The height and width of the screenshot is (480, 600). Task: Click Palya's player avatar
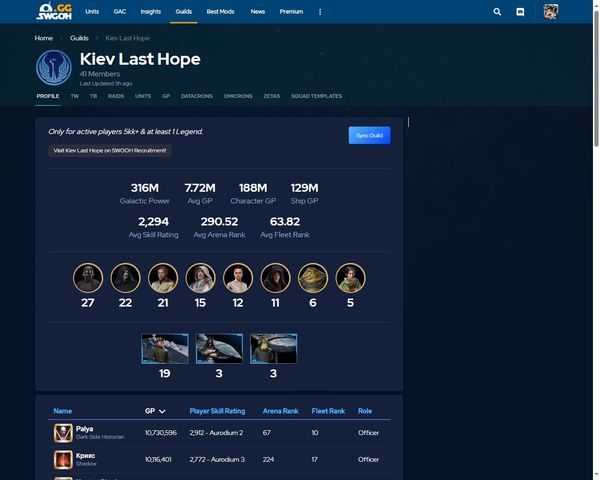[62, 433]
